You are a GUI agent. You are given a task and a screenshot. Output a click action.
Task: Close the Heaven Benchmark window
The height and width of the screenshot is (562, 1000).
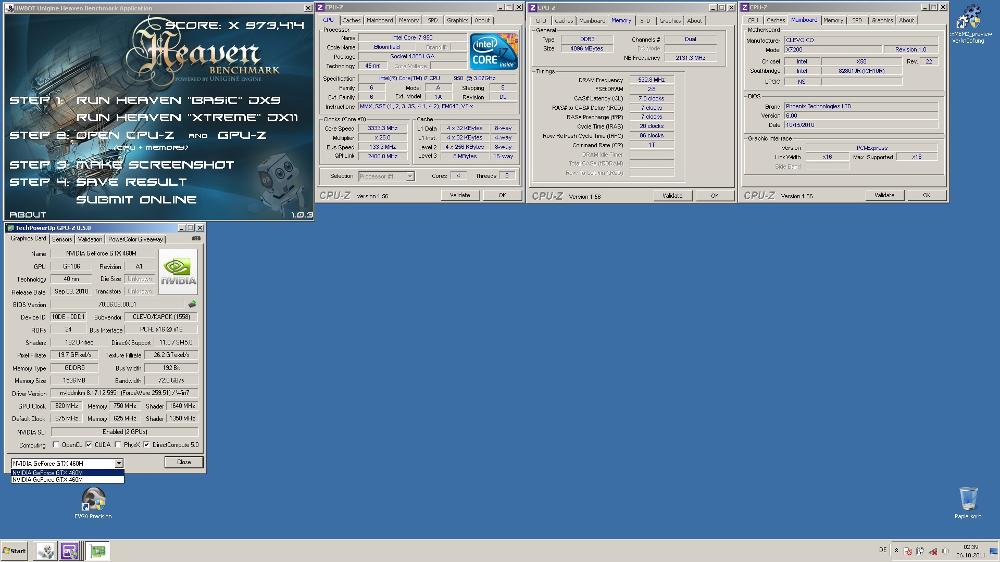[x=308, y=8]
